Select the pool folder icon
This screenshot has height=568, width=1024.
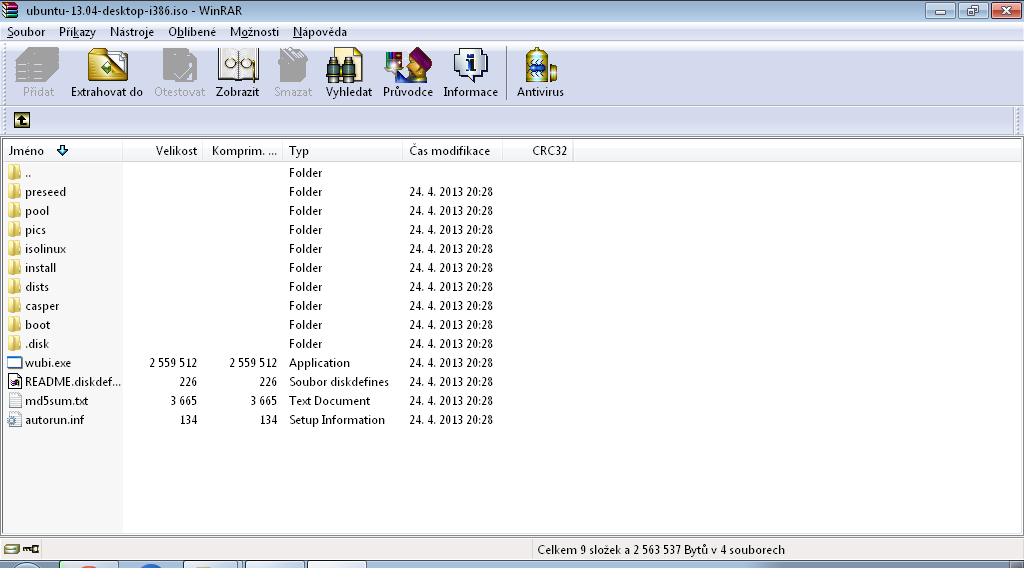pyautogui.click(x=14, y=210)
